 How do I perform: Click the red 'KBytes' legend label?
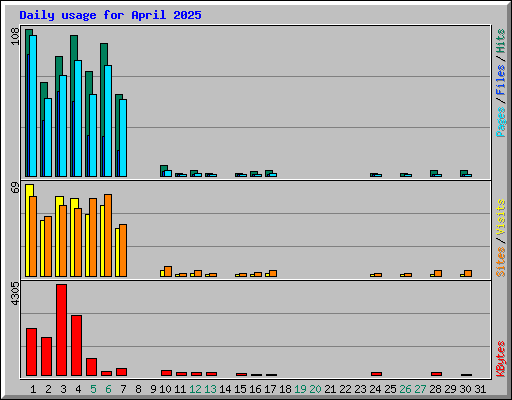point(500,359)
